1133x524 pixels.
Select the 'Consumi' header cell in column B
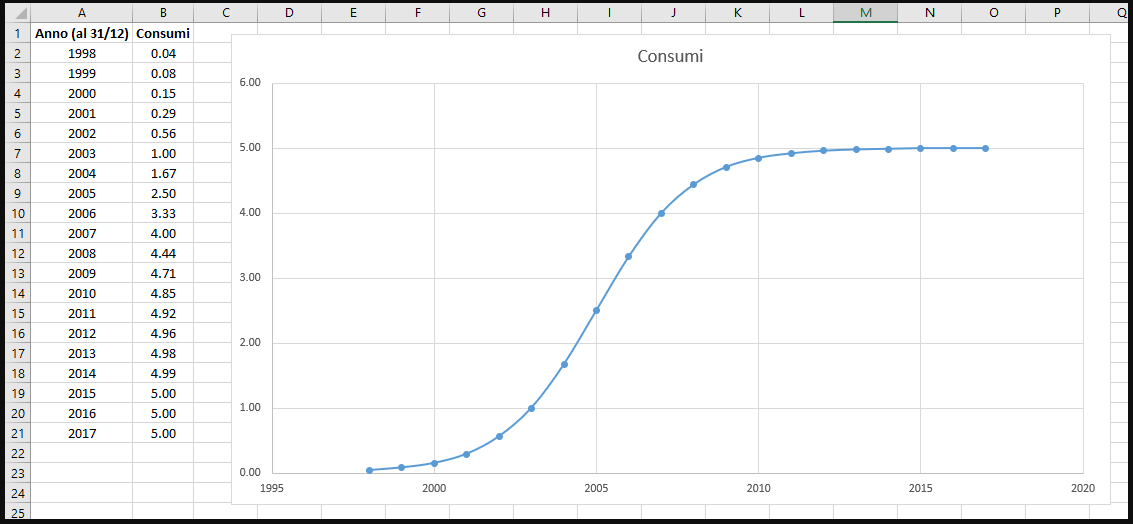tap(163, 33)
